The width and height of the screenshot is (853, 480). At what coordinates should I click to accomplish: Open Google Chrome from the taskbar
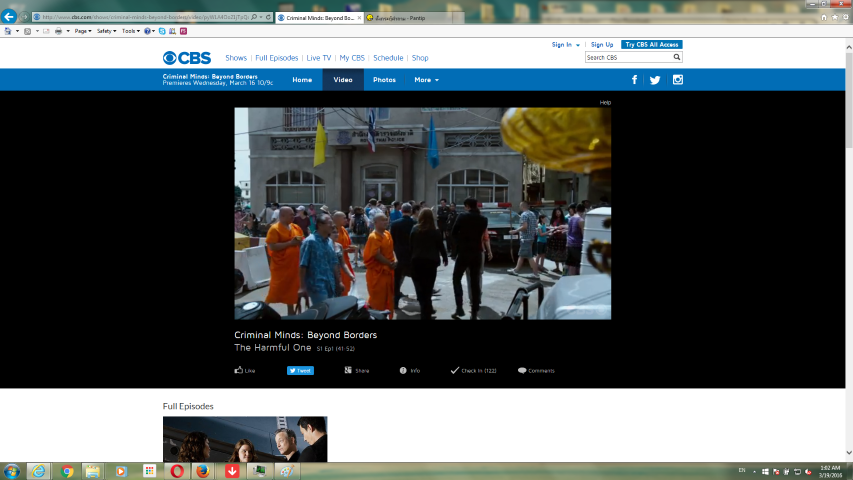[x=67, y=471]
